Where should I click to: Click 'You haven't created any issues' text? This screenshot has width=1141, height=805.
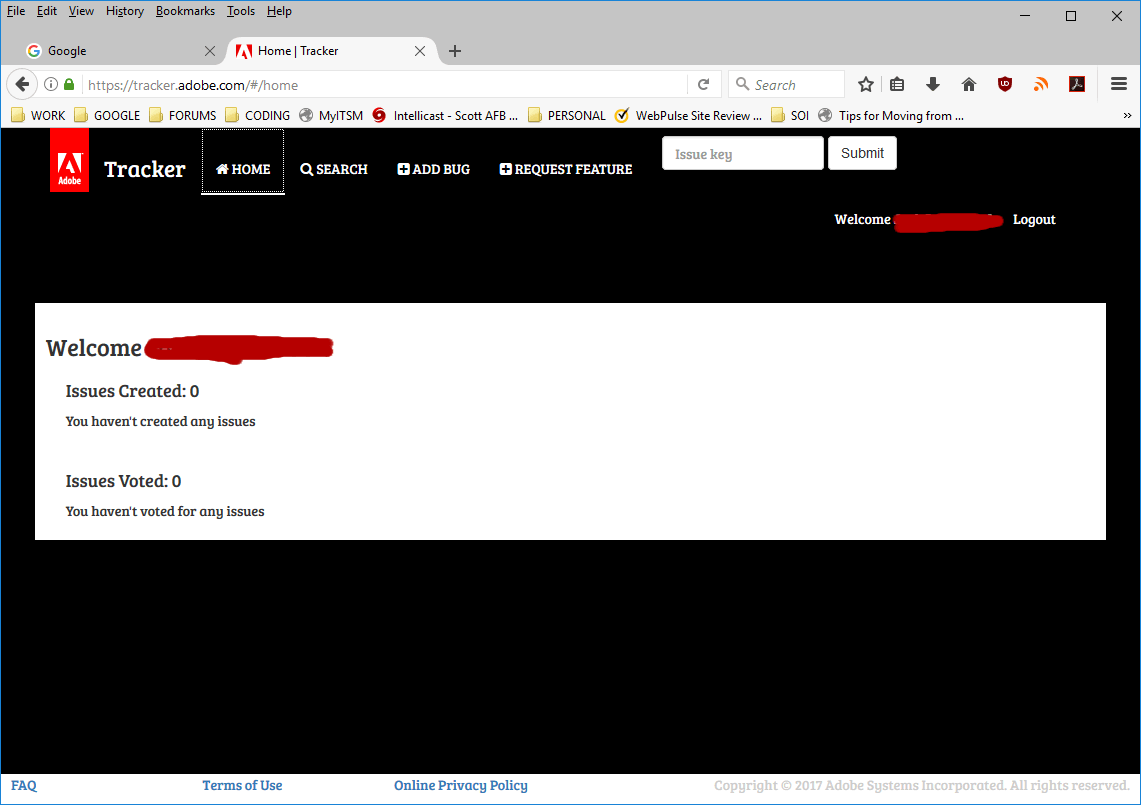coord(161,421)
